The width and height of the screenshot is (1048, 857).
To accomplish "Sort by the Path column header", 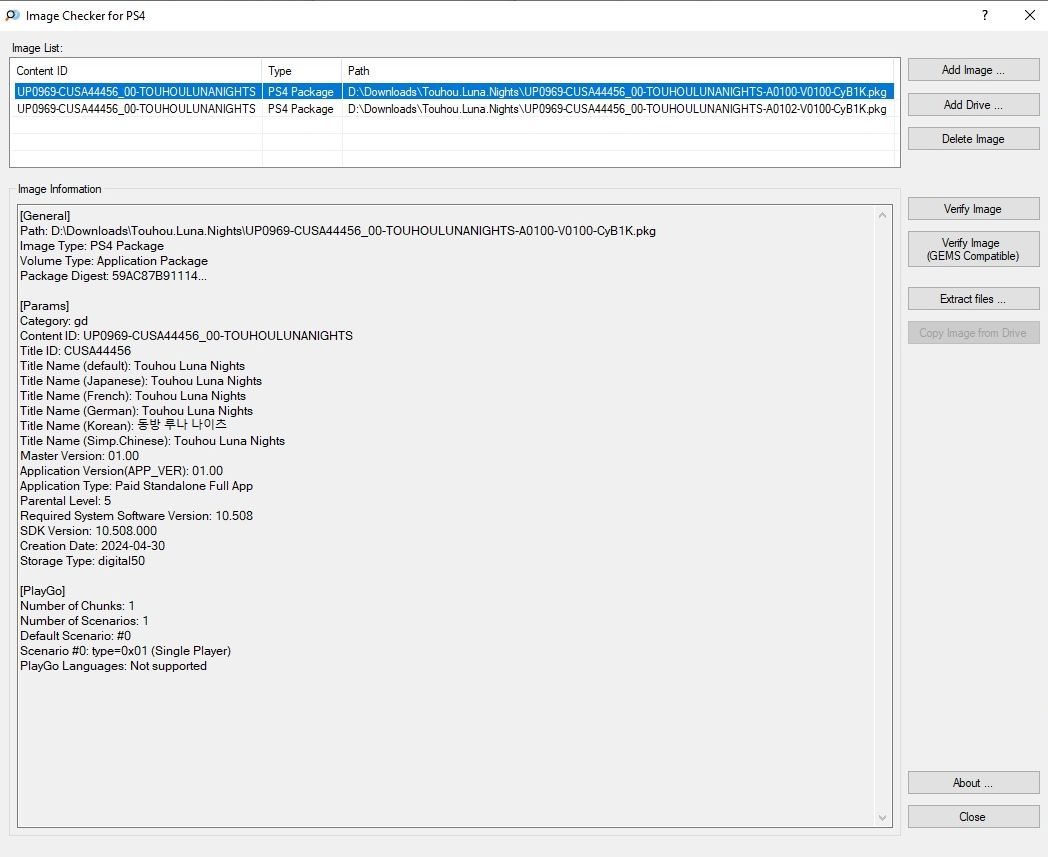I will [618, 71].
